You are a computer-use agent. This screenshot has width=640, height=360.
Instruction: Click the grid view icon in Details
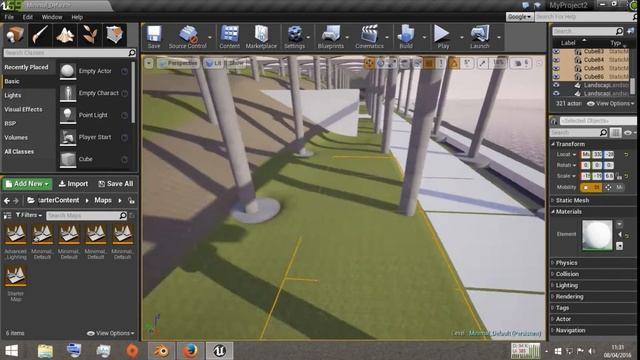[x=616, y=133]
